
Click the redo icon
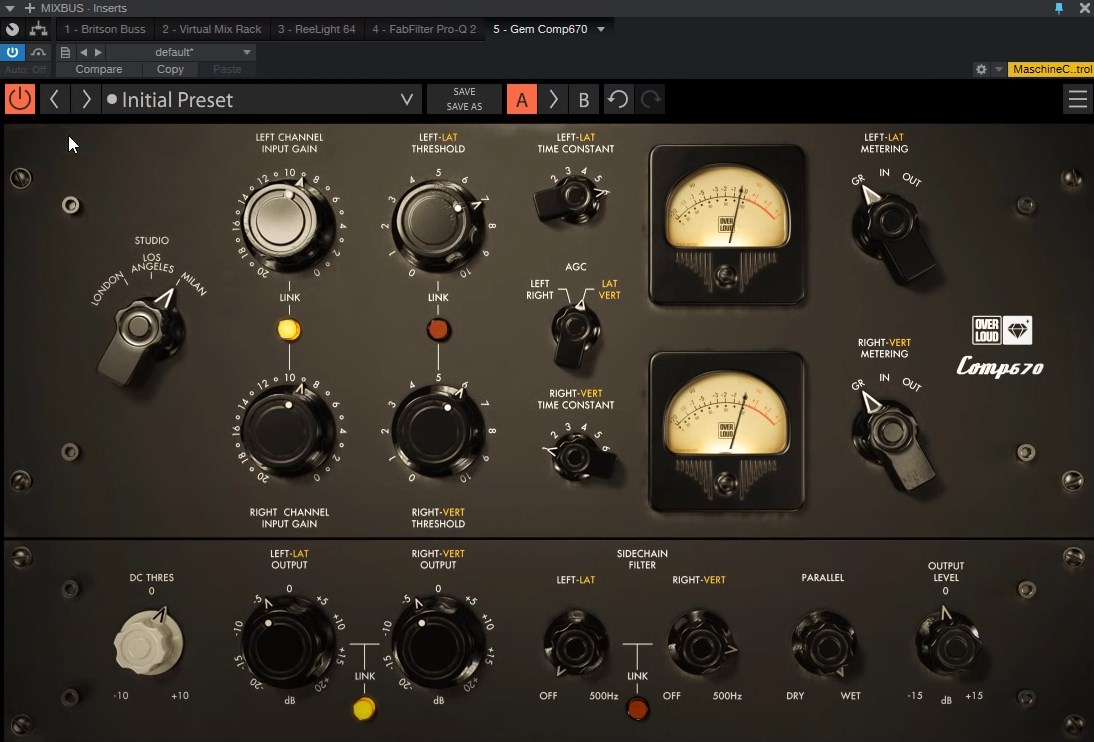click(x=651, y=99)
